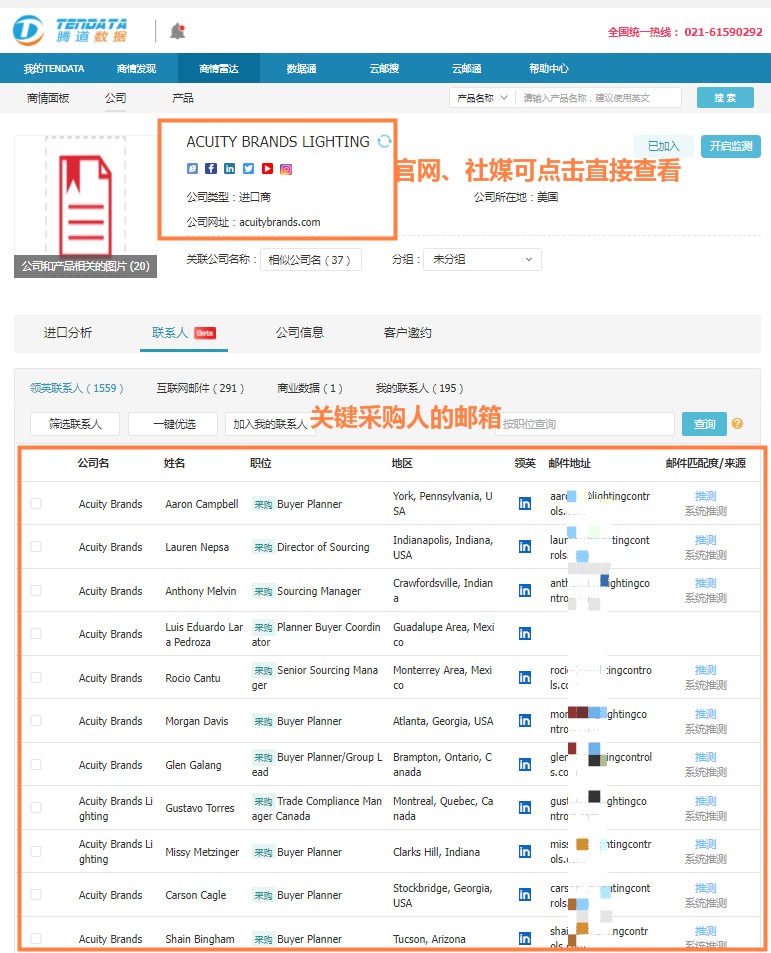771x953 pixels.
Task: Click the 采购 tag on Rocio Cantu row
Action: 263,670
